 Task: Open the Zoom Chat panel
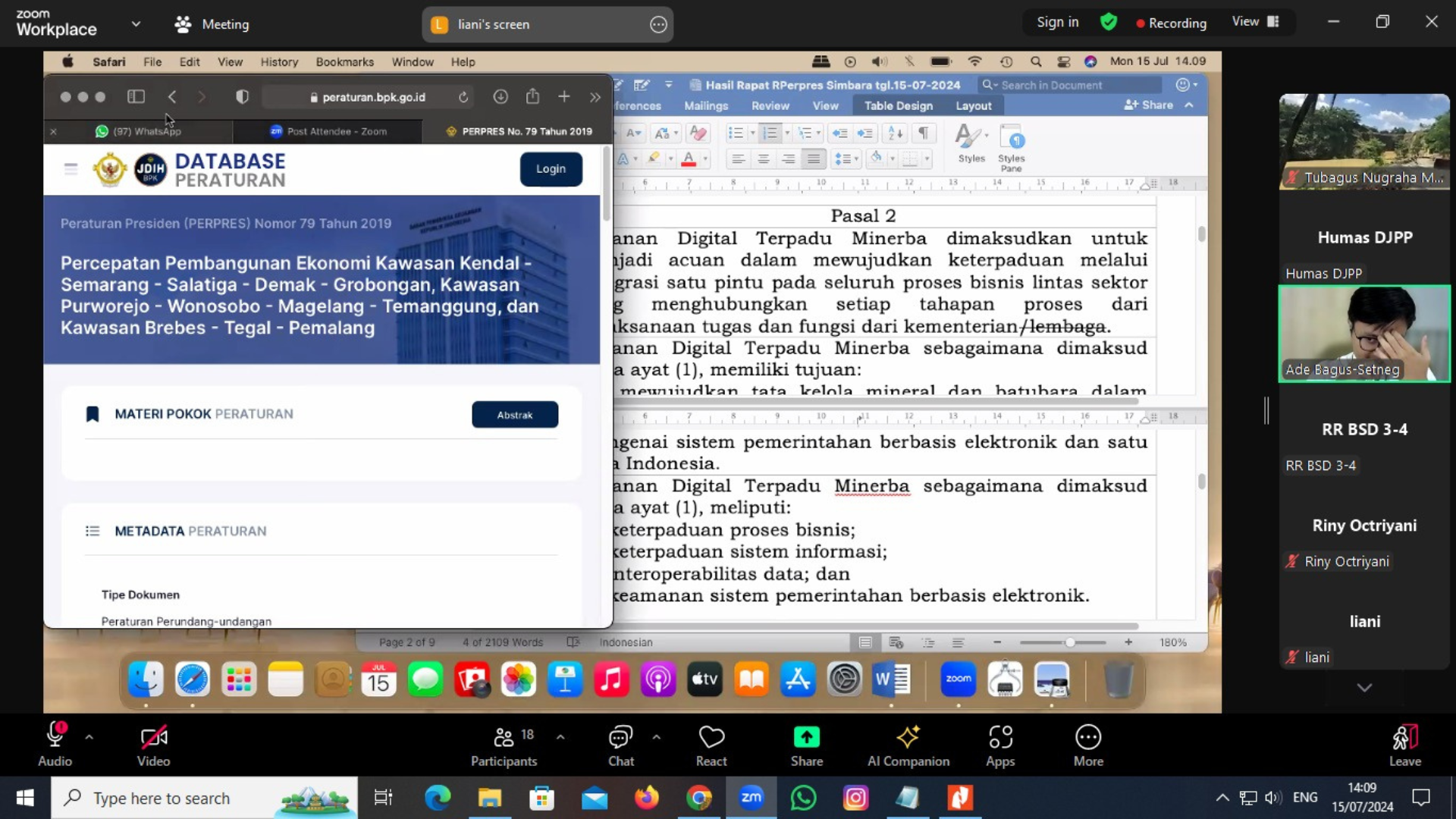(620, 744)
